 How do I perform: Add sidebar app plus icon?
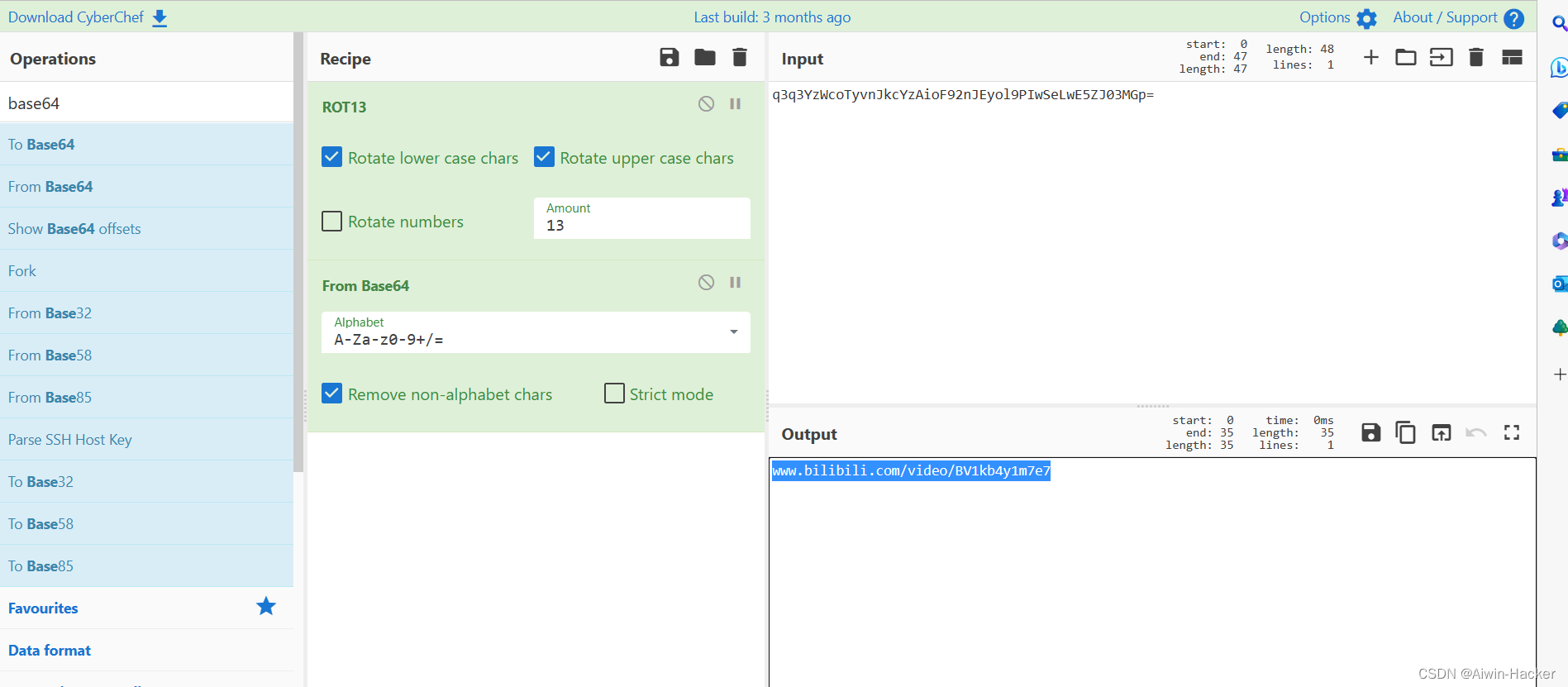coord(1560,375)
